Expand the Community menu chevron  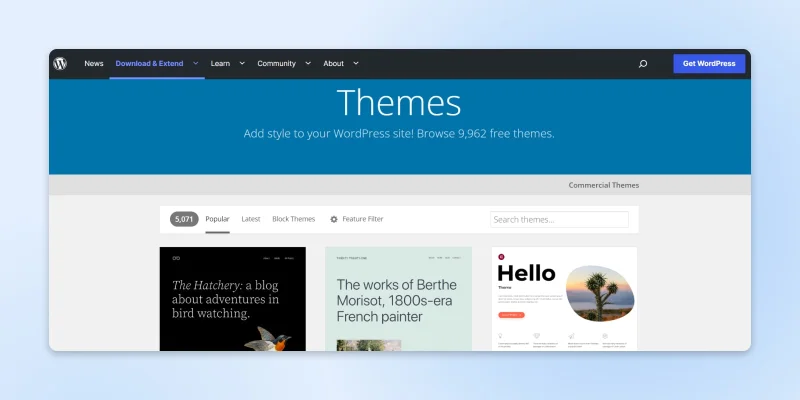tap(308, 63)
